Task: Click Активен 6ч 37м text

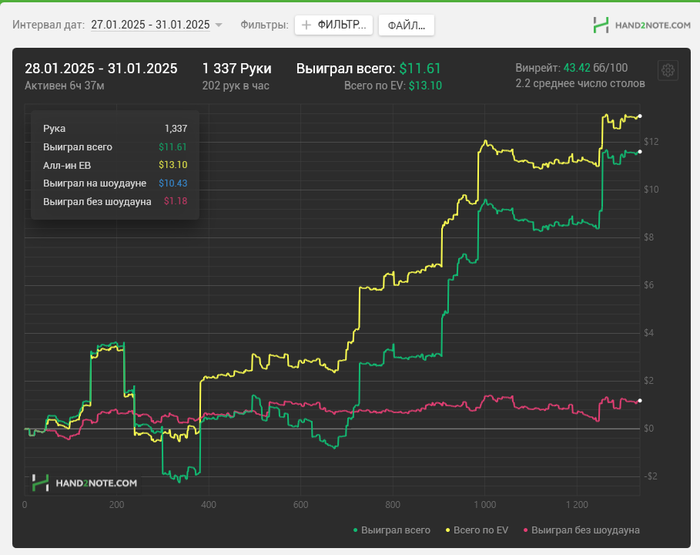Action: (x=64, y=86)
